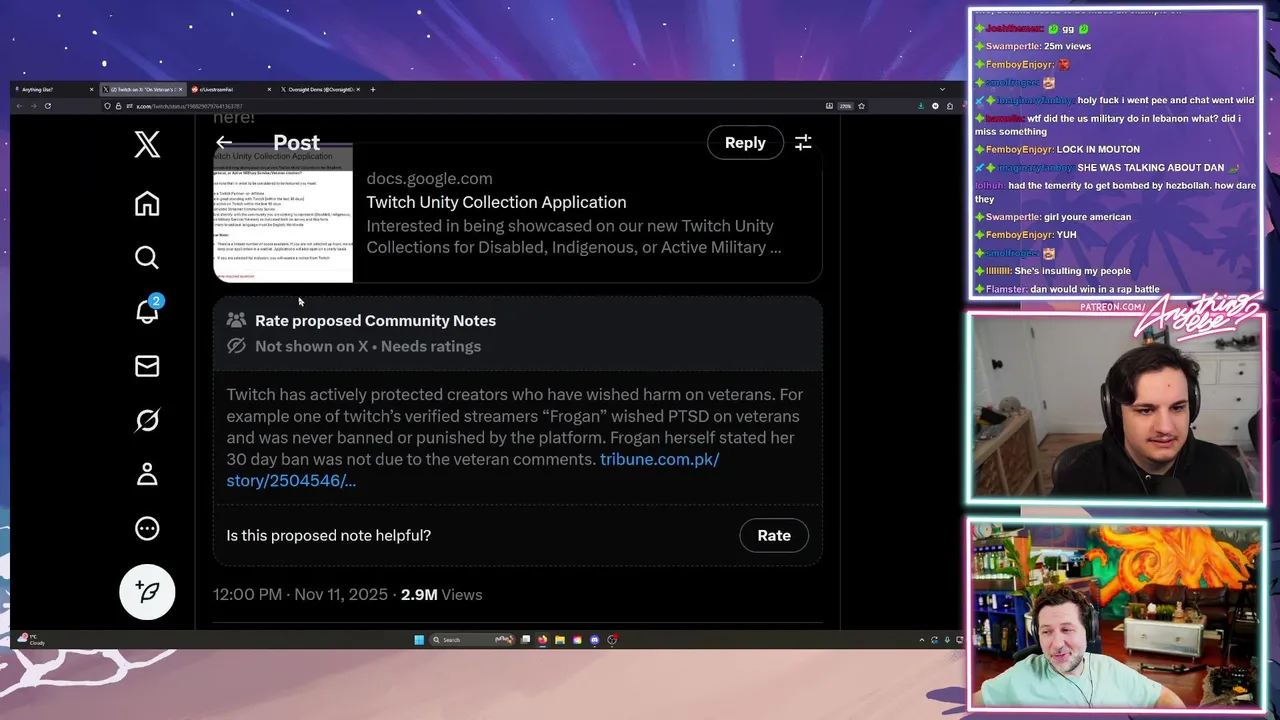Click the Rate button for proposed note
Viewport: 1280px width, 720px height.
[774, 536]
